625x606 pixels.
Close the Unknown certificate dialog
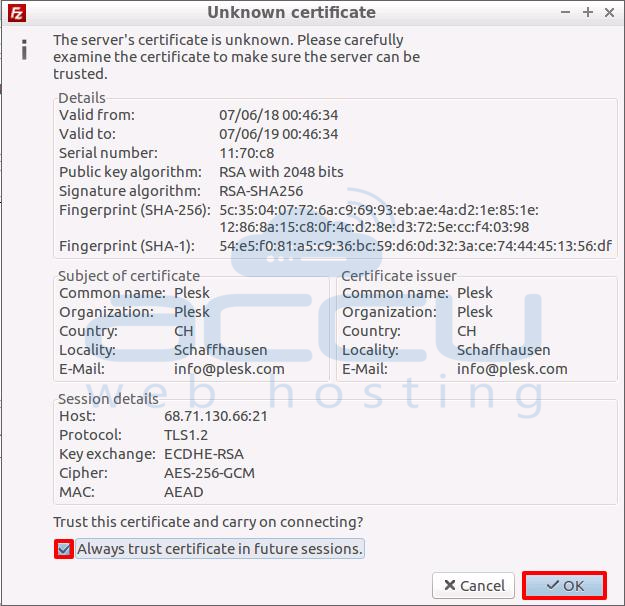coord(609,12)
